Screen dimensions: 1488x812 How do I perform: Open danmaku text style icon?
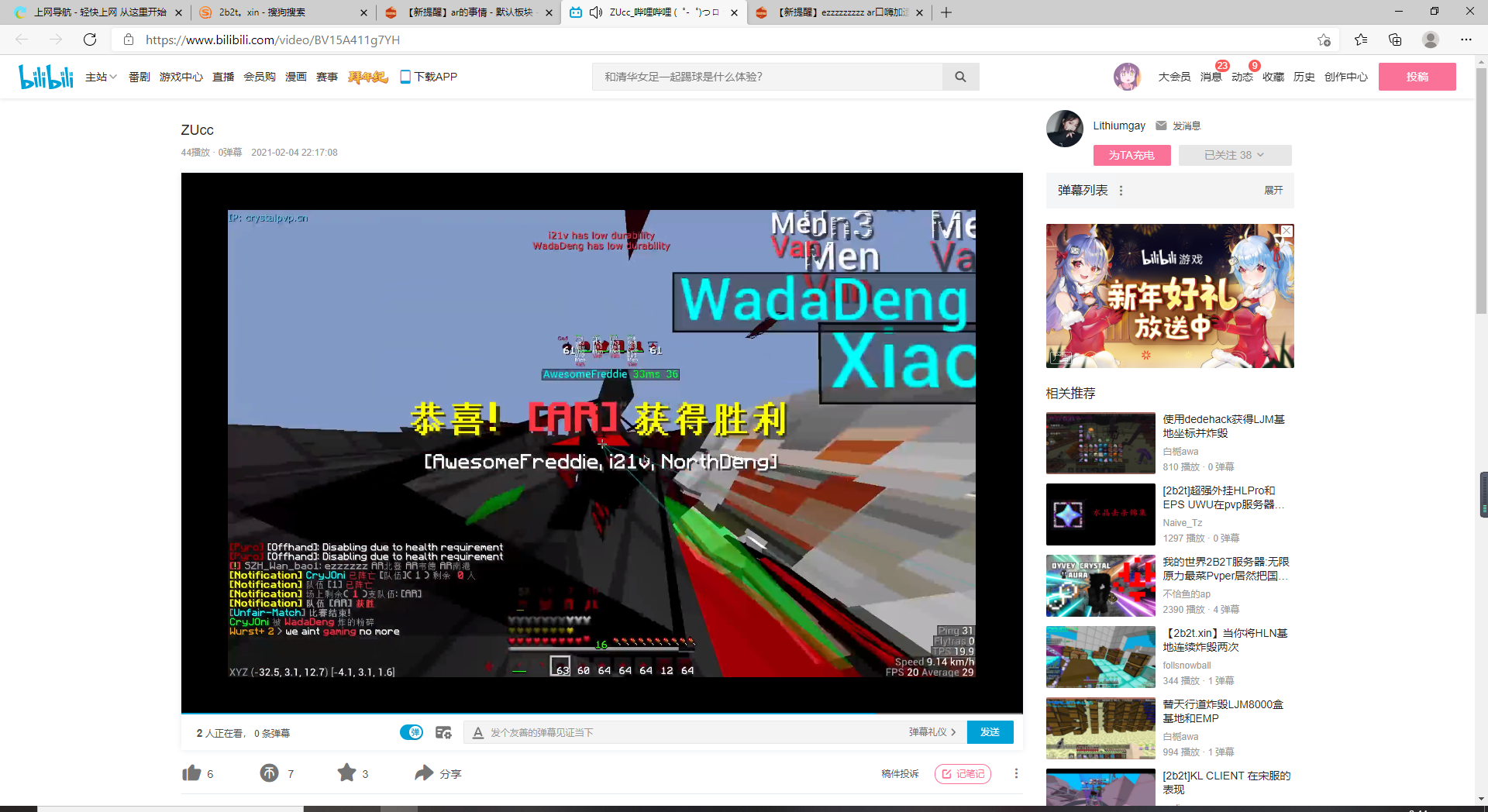click(x=478, y=732)
